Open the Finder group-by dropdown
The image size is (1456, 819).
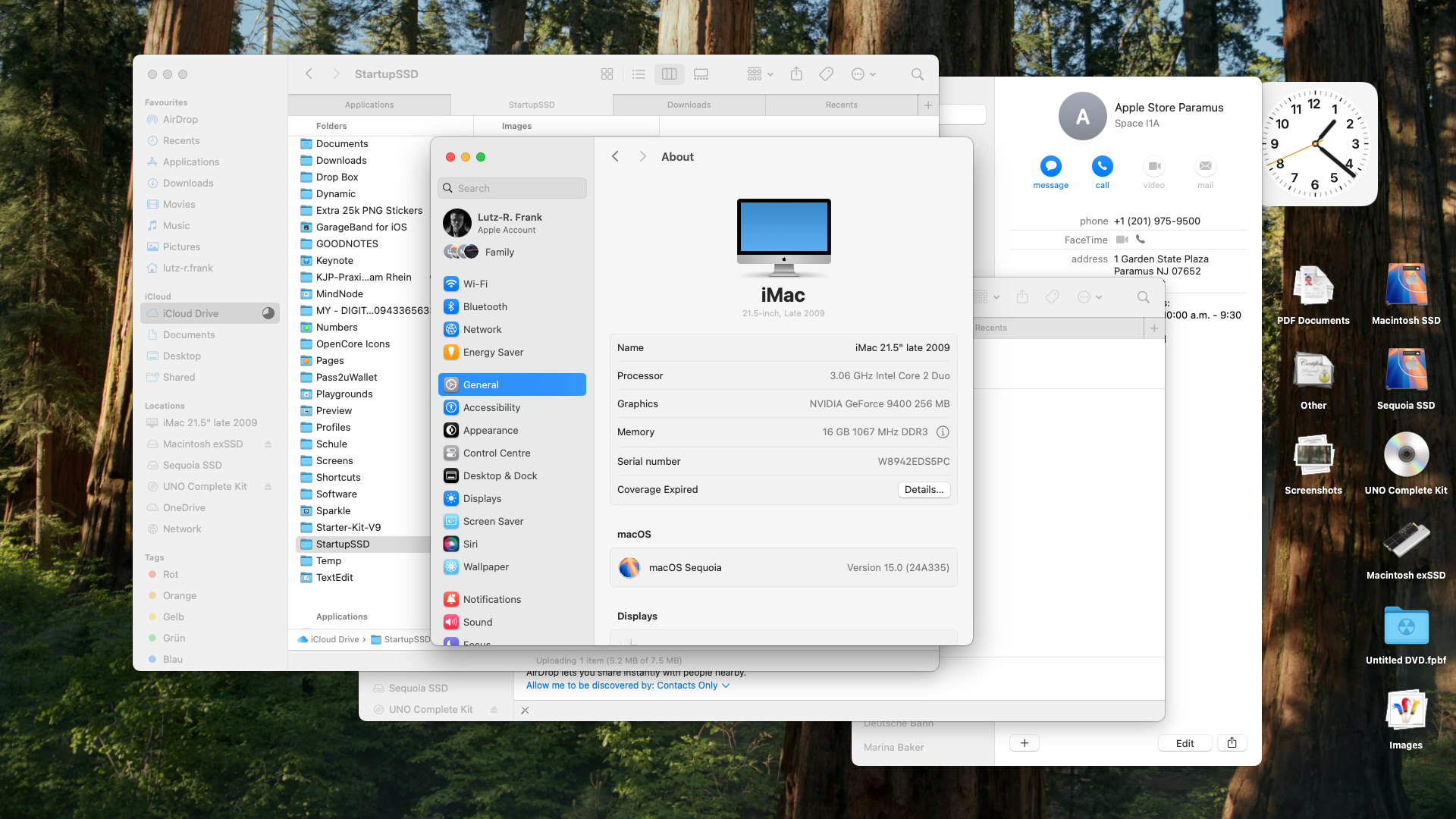(760, 74)
